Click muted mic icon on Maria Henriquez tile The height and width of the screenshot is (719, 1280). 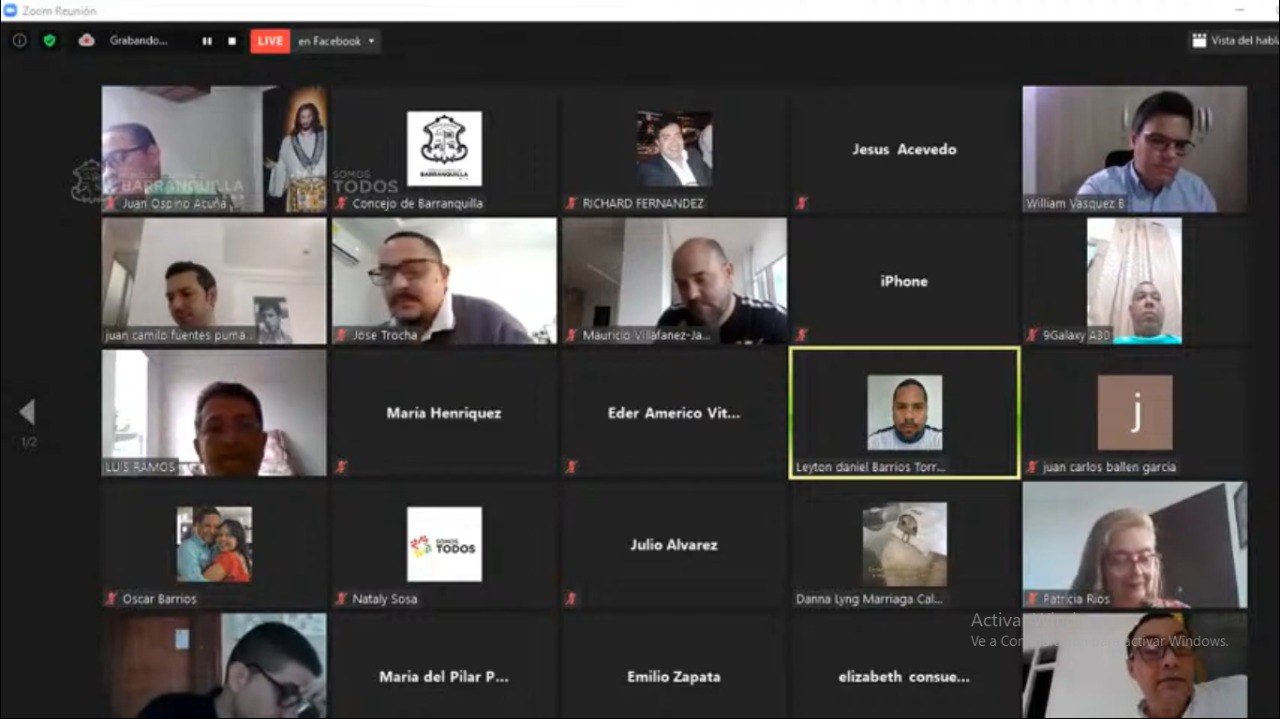click(x=341, y=467)
